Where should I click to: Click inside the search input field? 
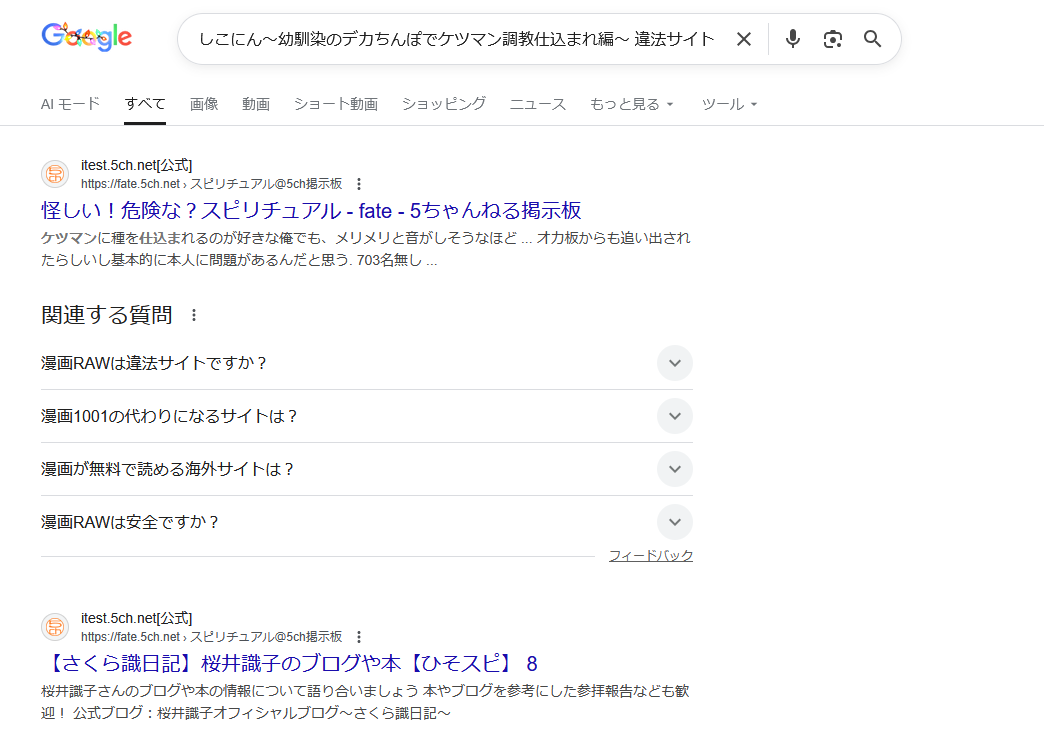pyautogui.click(x=450, y=38)
